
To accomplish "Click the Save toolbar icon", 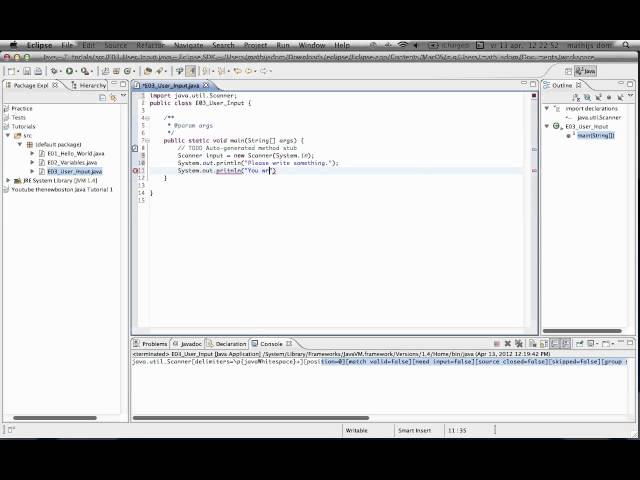I will 27,71.
